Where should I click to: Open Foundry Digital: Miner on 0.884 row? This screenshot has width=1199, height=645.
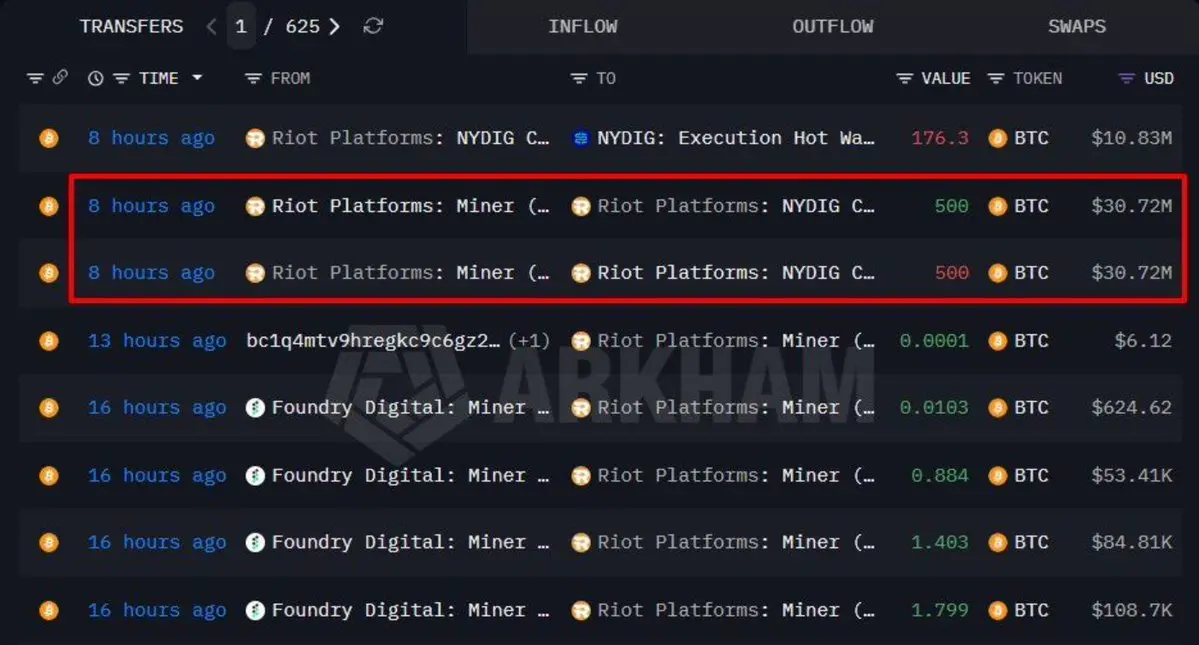(410, 476)
